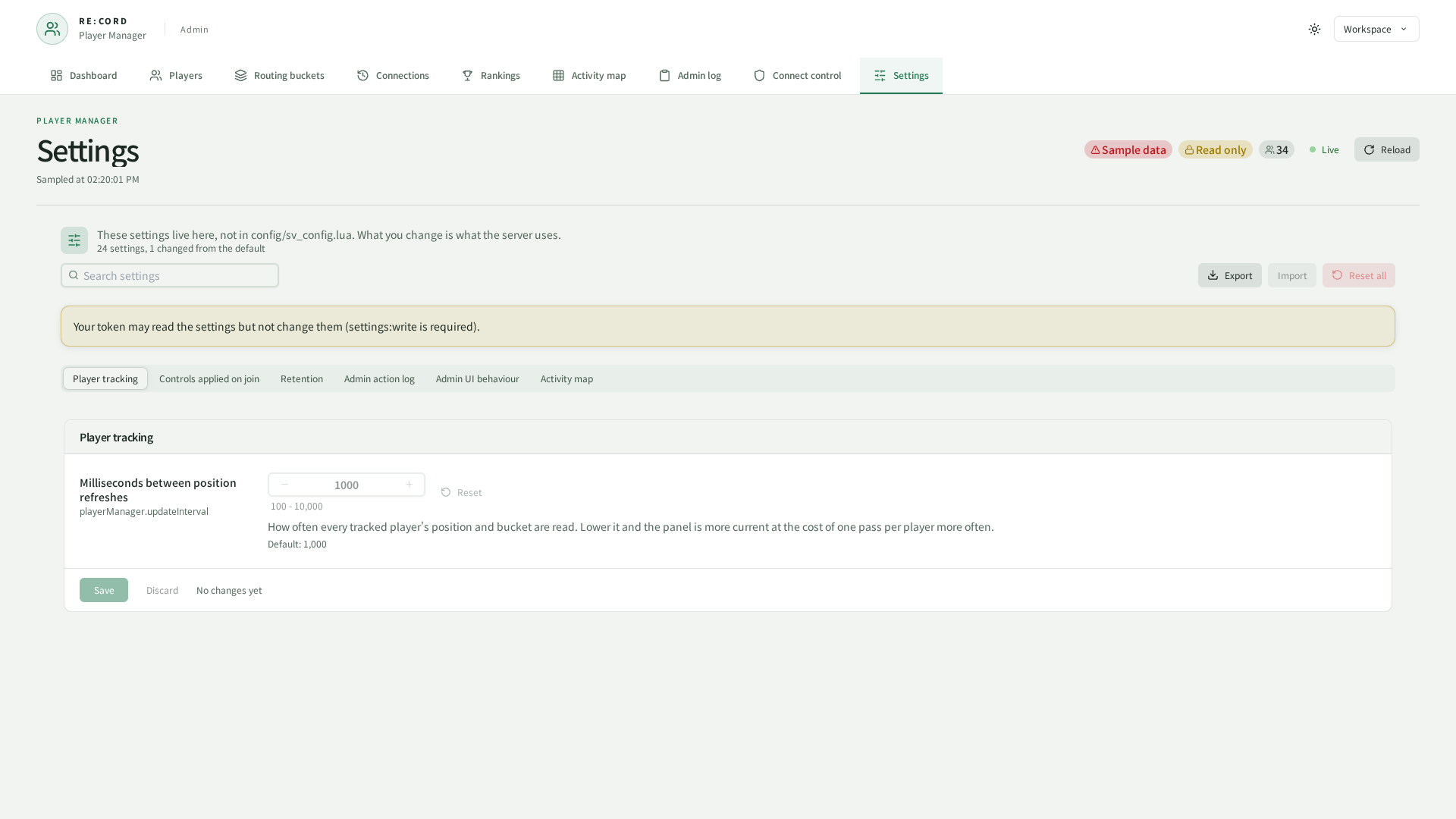The width and height of the screenshot is (1456, 819).
Task: Discard the Player tracking changes
Action: pyautogui.click(x=162, y=590)
